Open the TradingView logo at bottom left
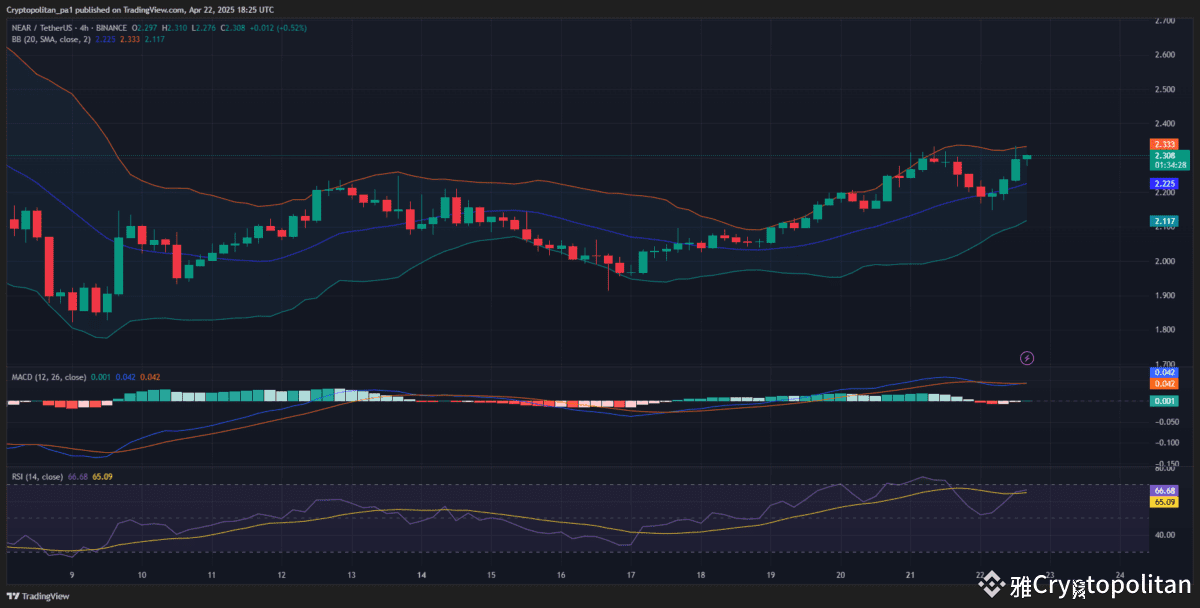Screen dimensions: 1200x608 (x=39, y=597)
